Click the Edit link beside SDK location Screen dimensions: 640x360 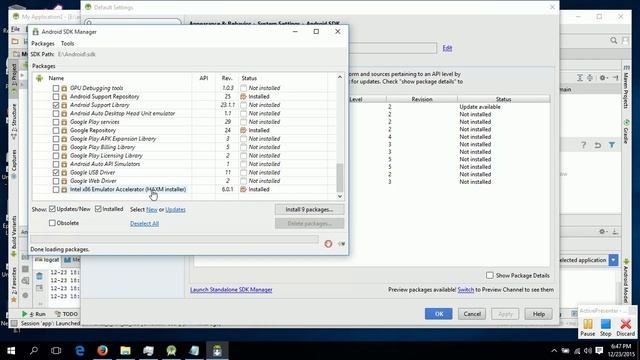coord(447,48)
